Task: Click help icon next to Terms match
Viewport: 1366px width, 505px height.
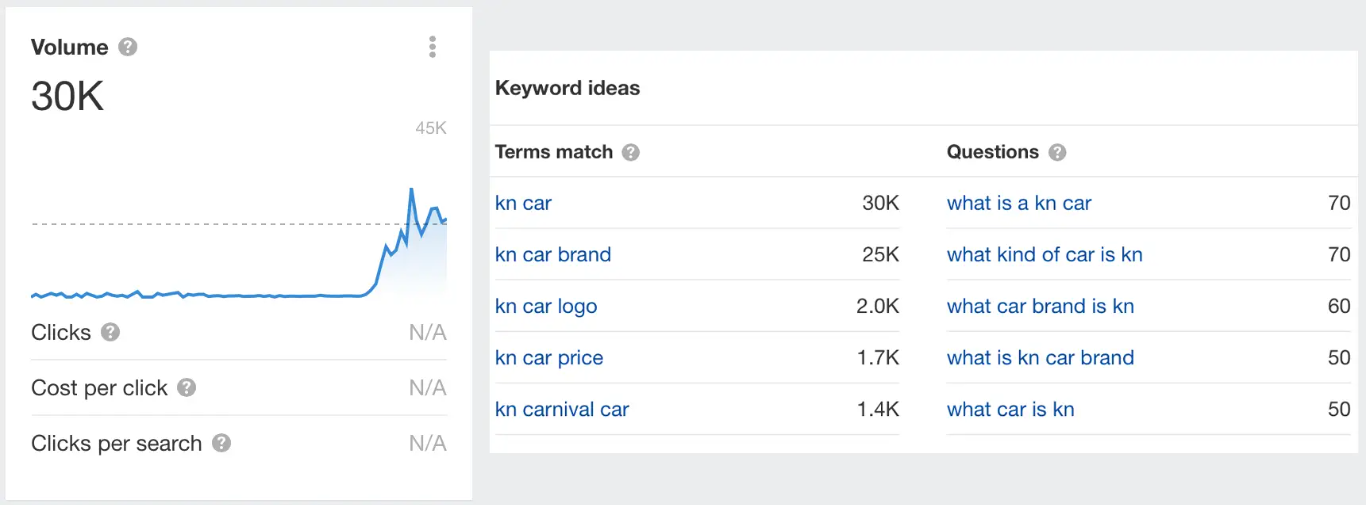Action: pyautogui.click(x=630, y=152)
